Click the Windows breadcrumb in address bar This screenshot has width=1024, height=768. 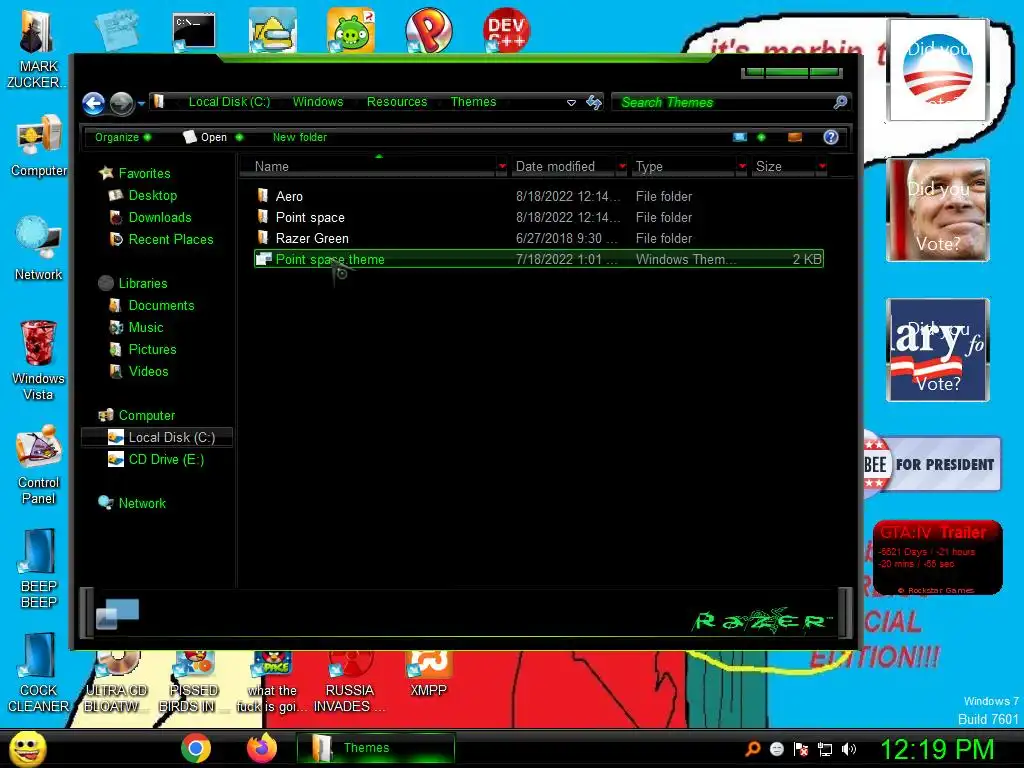click(318, 102)
